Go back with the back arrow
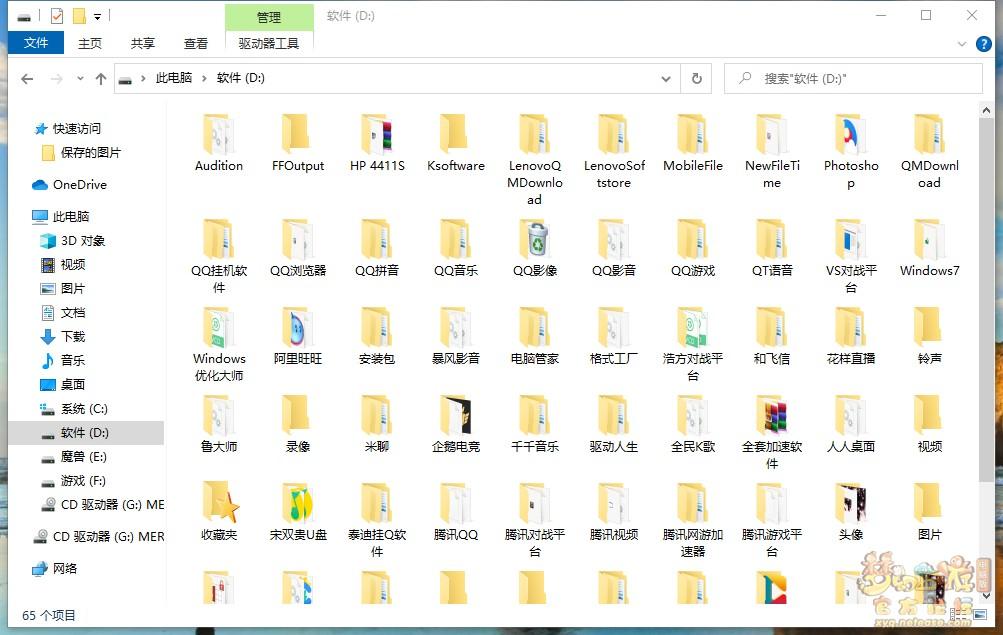 point(27,79)
